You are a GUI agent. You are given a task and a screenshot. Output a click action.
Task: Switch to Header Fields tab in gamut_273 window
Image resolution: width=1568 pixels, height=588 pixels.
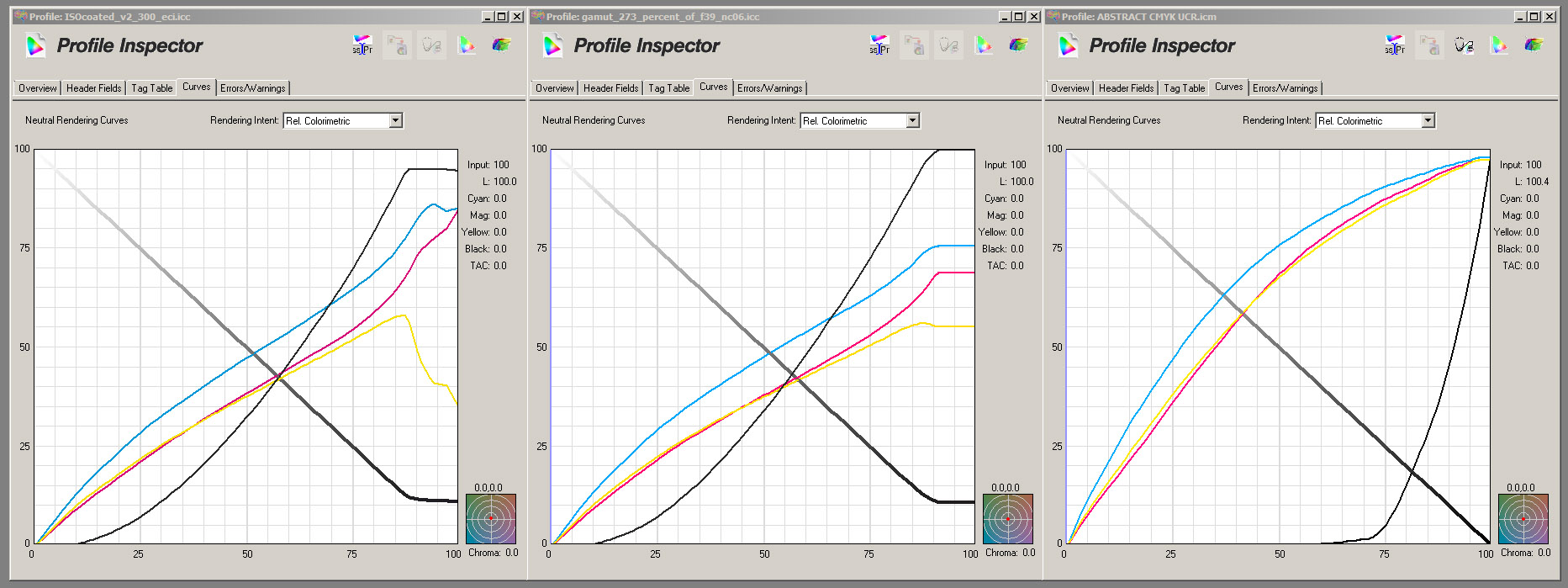point(610,87)
